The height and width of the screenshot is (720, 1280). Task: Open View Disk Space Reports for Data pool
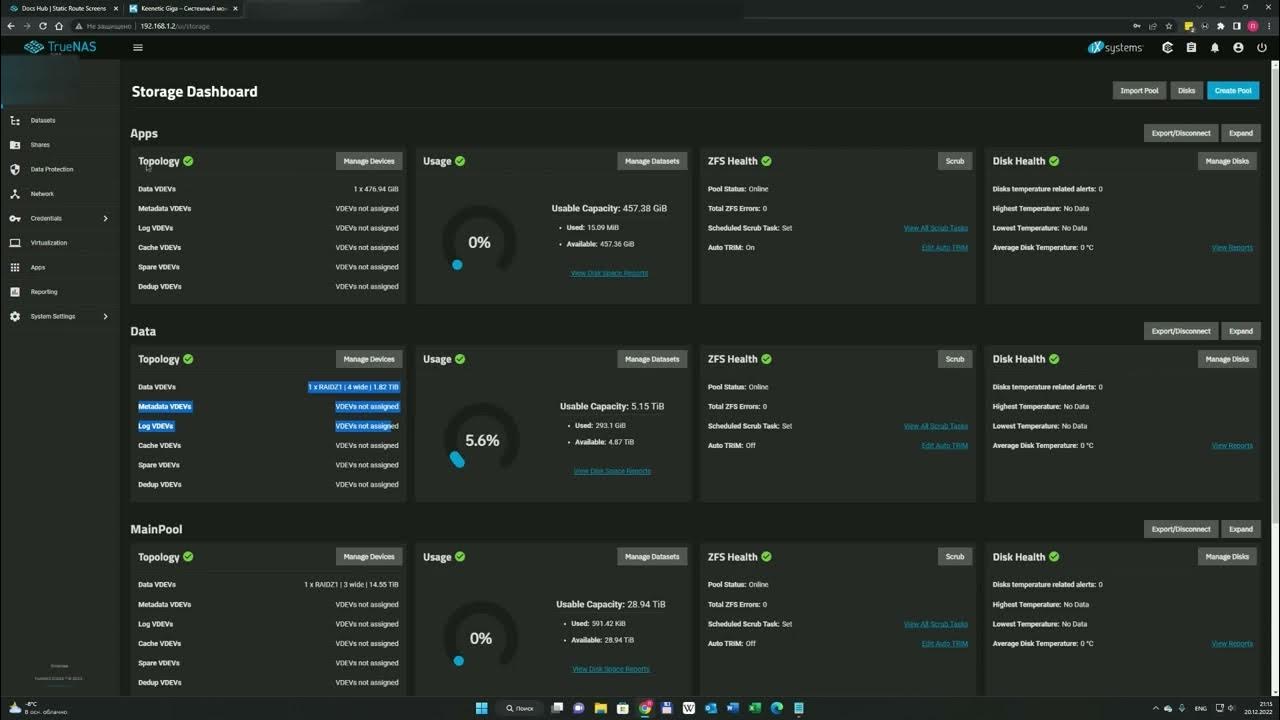(x=612, y=471)
